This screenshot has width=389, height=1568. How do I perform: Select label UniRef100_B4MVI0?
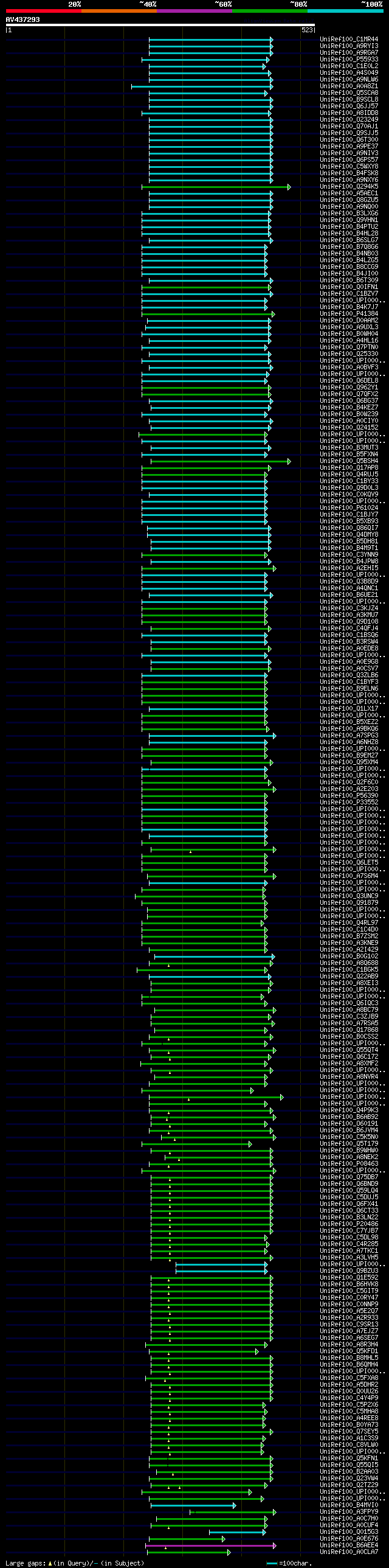[x=349, y=1506]
